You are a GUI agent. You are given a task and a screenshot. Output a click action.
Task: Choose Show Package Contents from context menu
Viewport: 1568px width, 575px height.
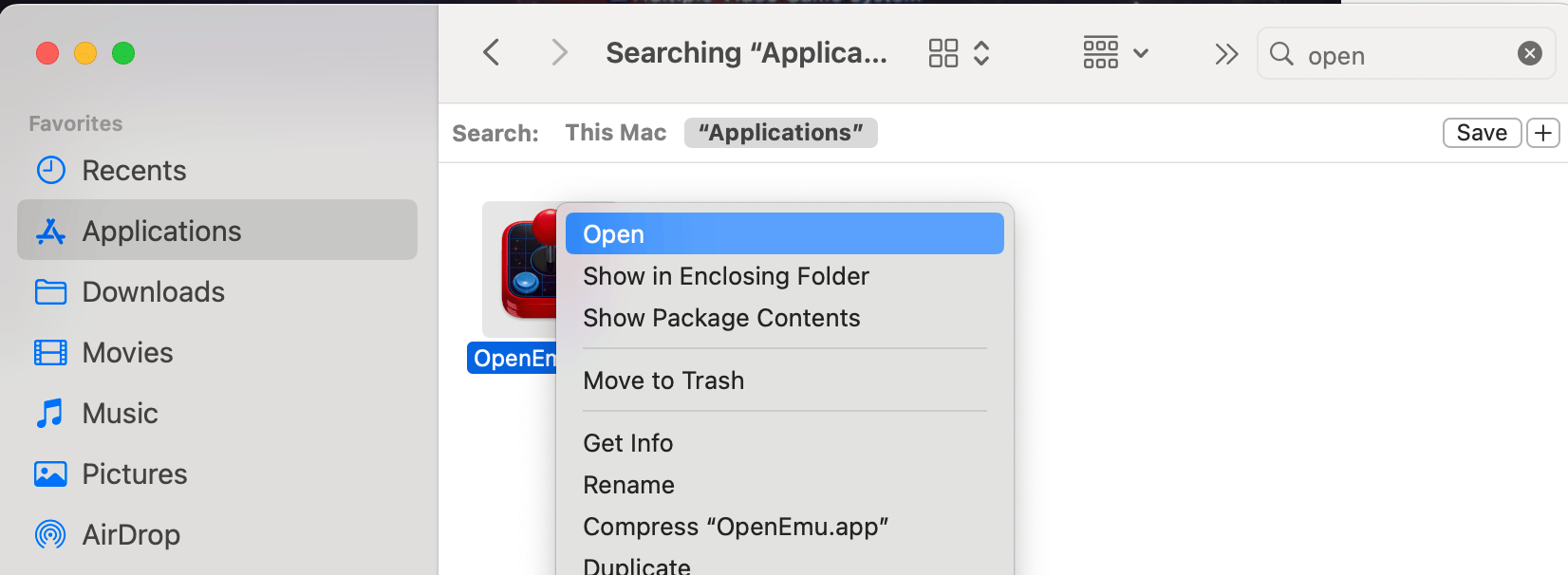pyautogui.click(x=721, y=318)
